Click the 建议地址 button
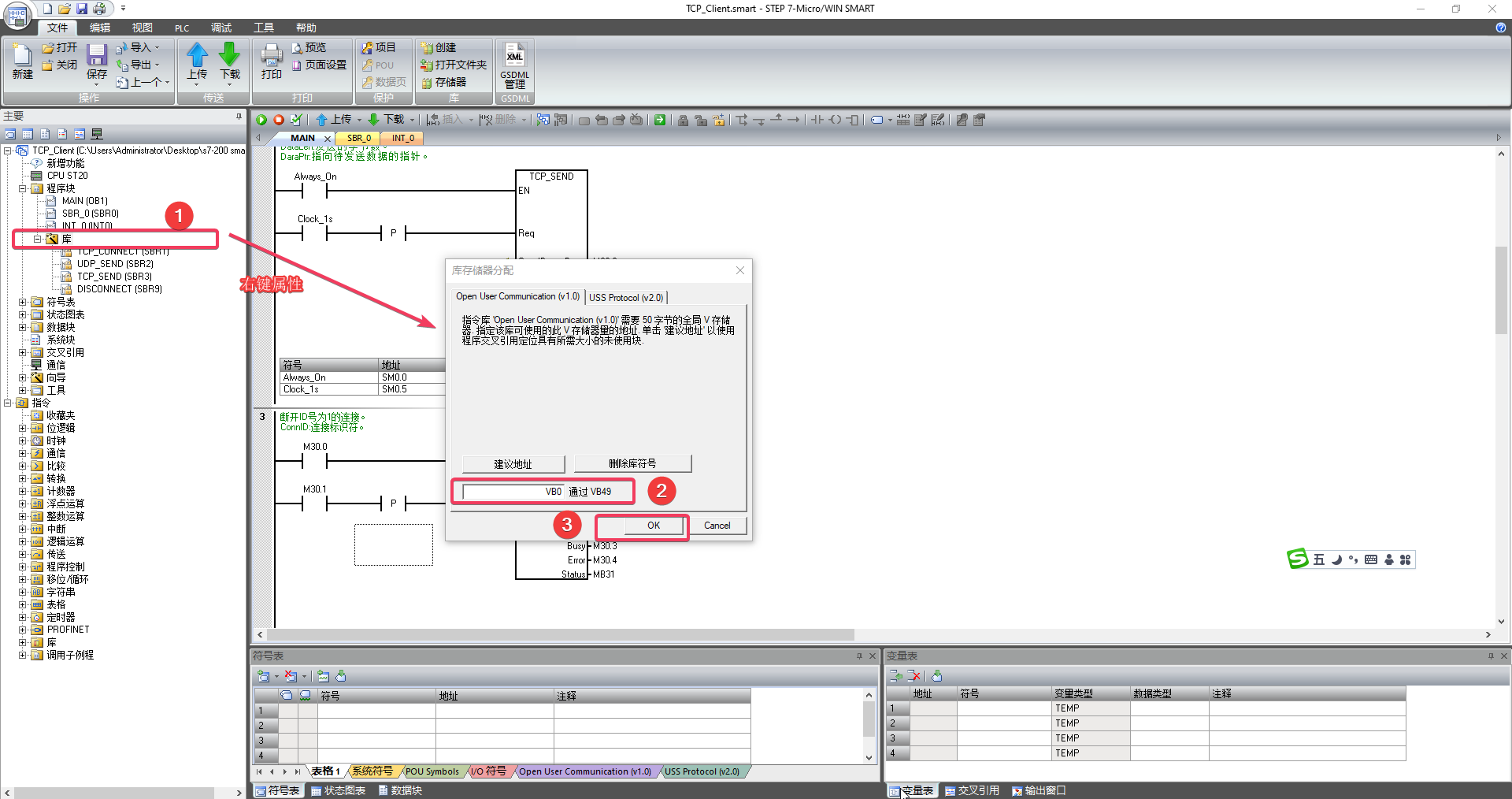 [x=513, y=464]
